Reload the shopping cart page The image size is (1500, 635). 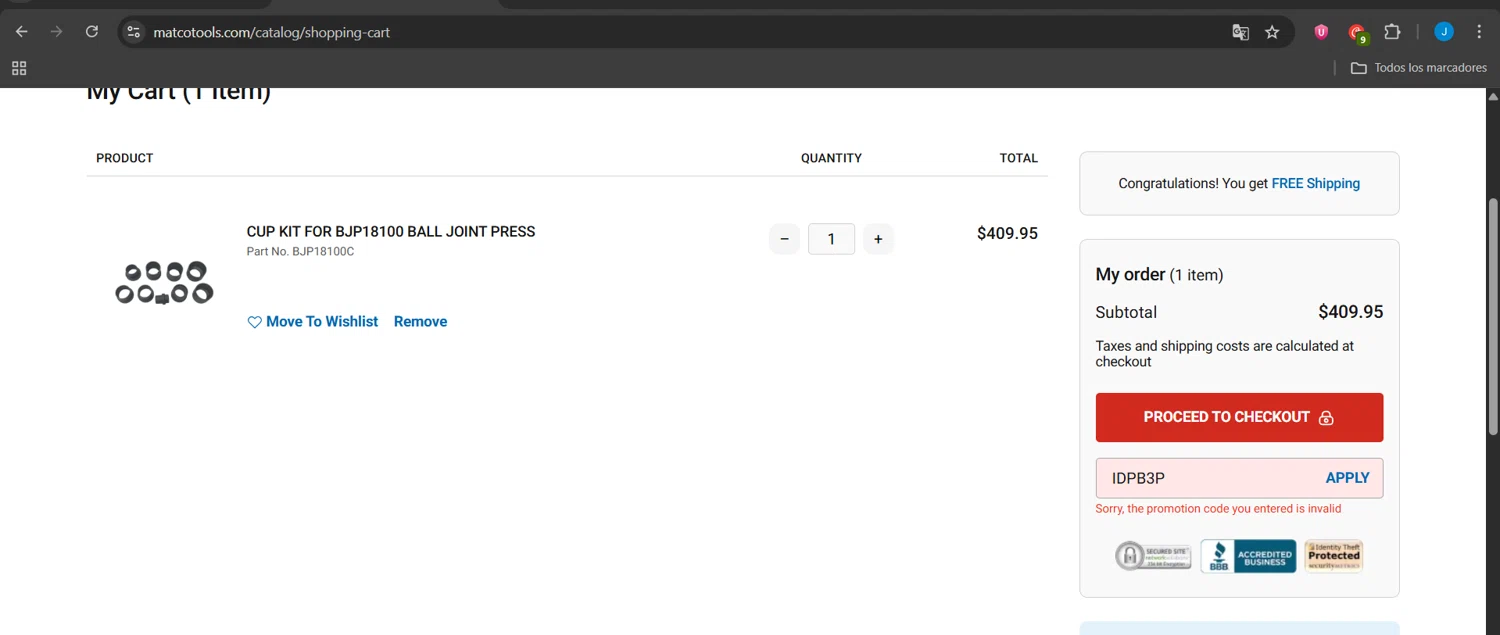tap(92, 32)
